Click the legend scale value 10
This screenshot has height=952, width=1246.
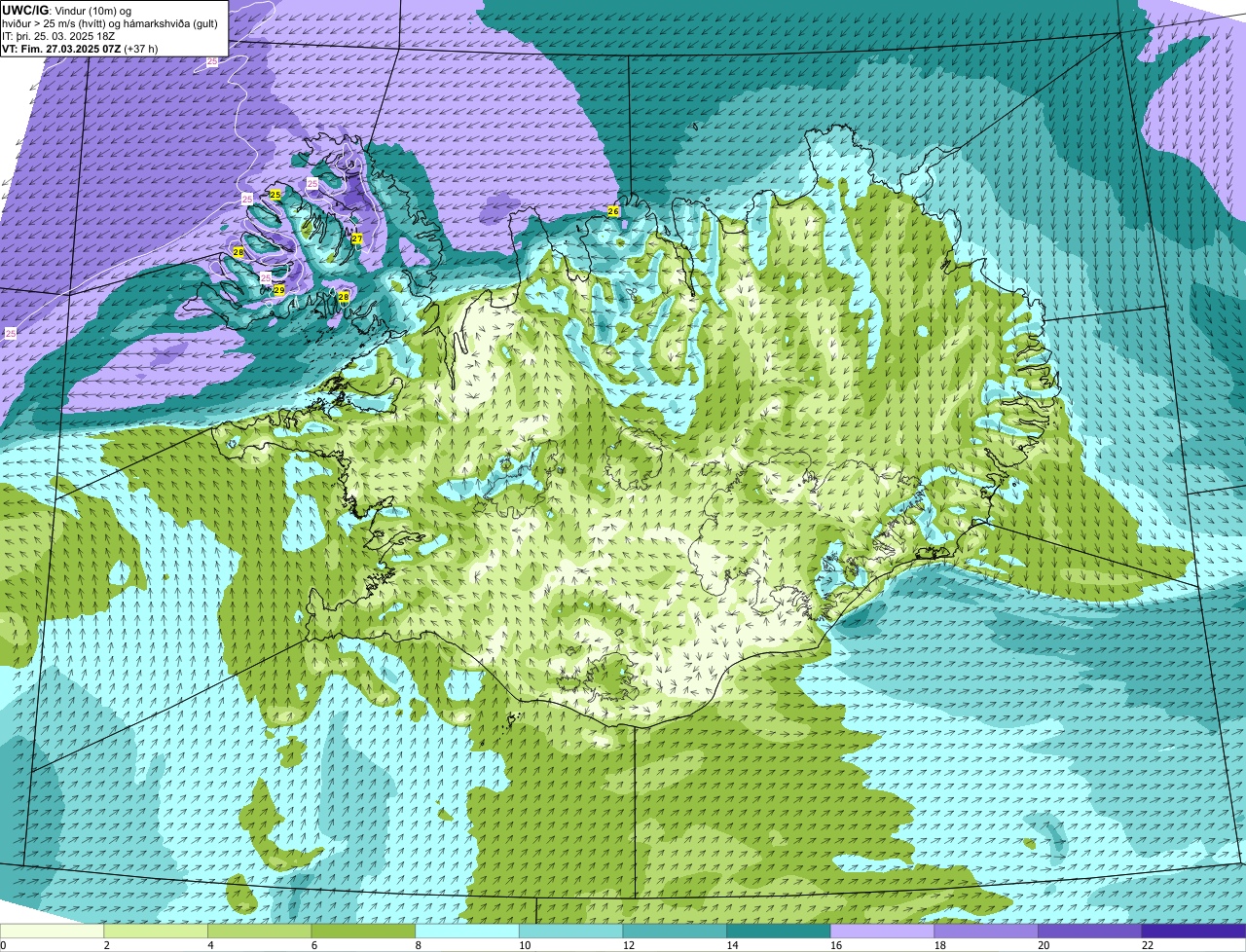pos(525,945)
